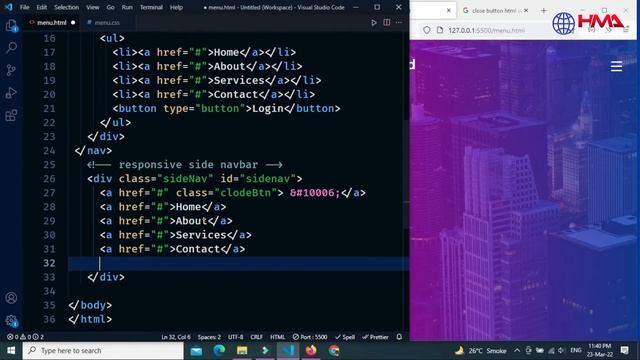
Task: Open Source Control view
Action: tap(11, 70)
